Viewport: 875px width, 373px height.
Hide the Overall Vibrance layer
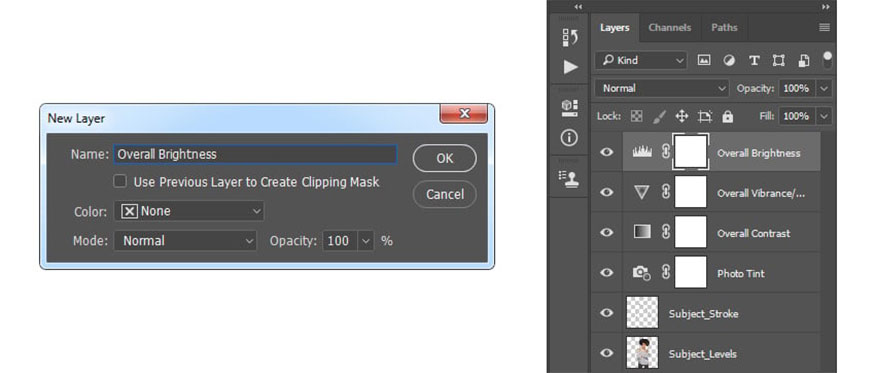(x=607, y=192)
